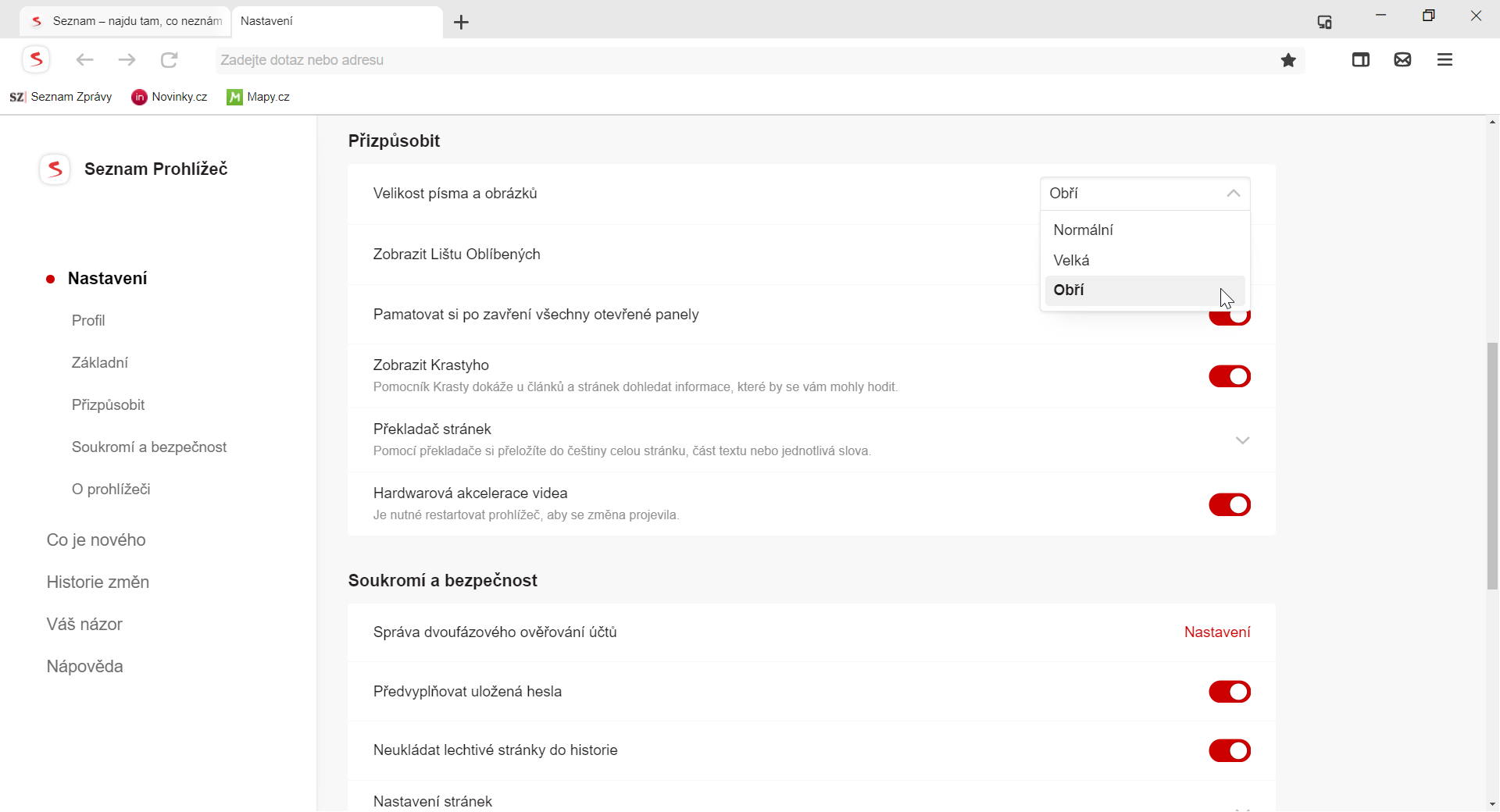1500x812 pixels.
Task: Go to Přizpůsobit in the sidebar
Action: point(109,405)
